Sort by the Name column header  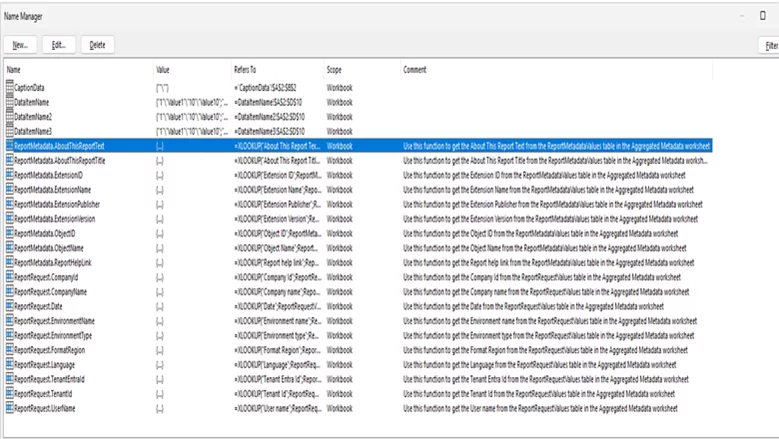tap(14, 70)
